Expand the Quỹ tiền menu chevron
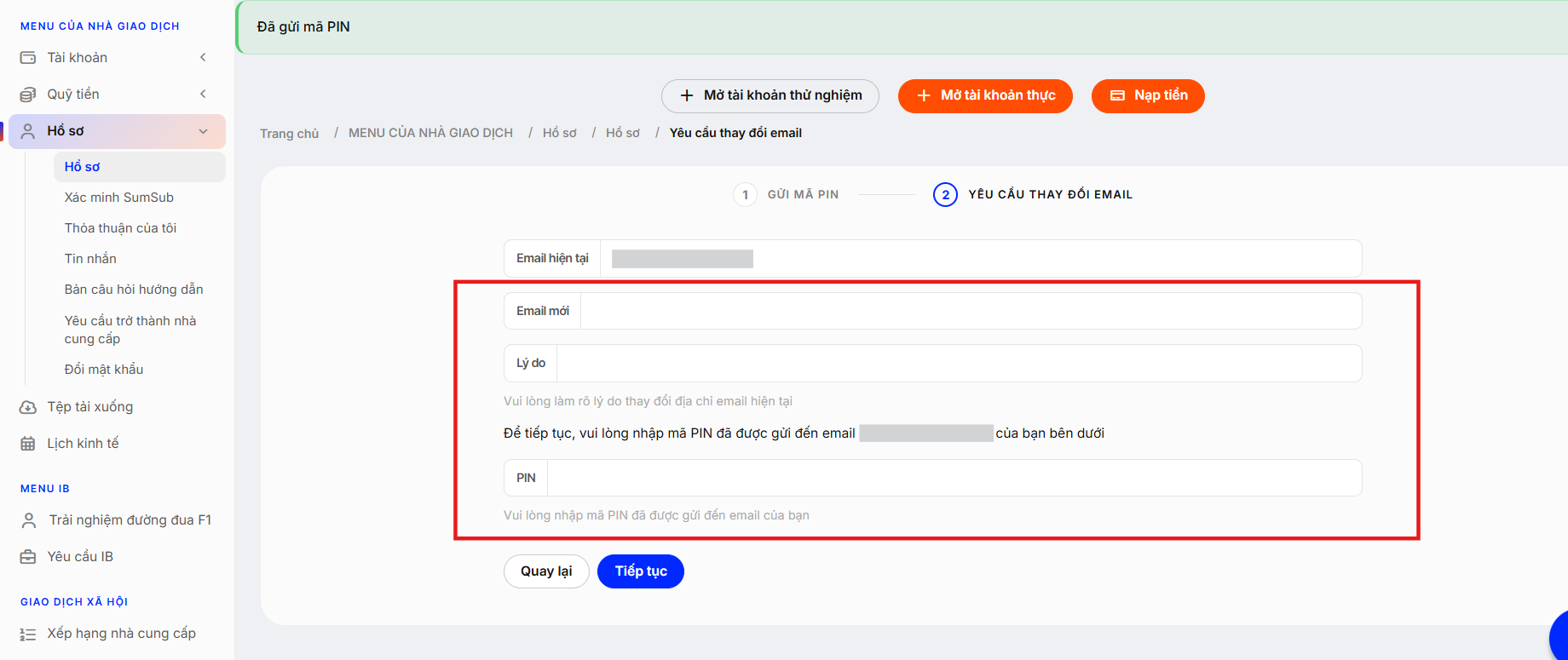The width and height of the screenshot is (1568, 660). click(203, 94)
